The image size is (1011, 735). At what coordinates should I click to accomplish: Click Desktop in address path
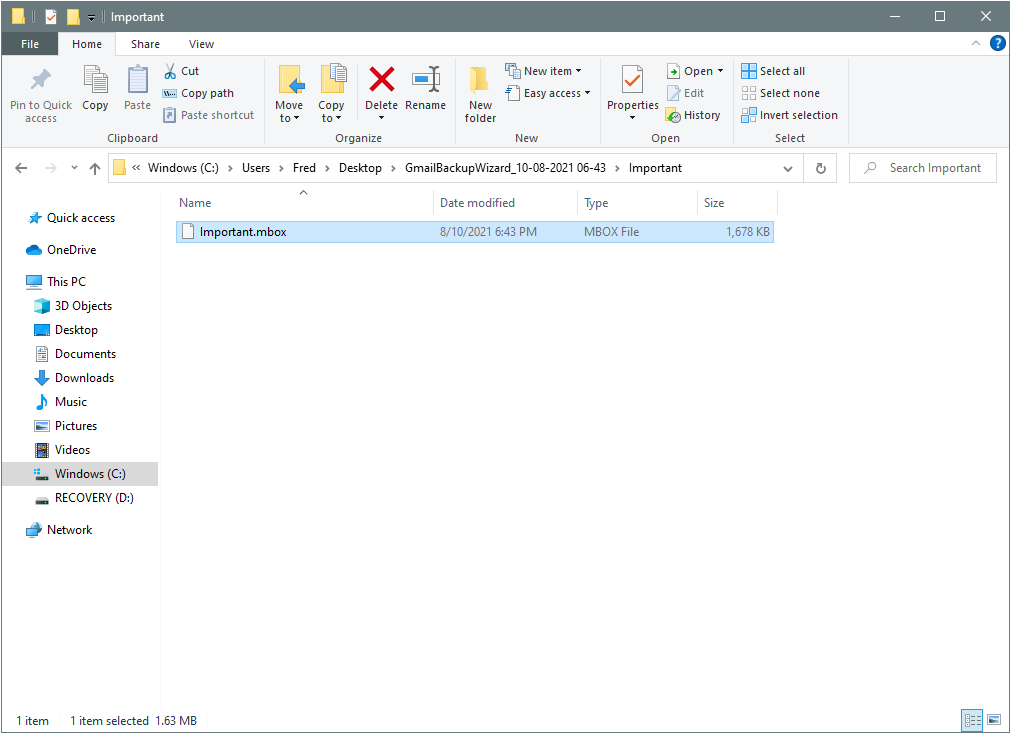[360, 168]
